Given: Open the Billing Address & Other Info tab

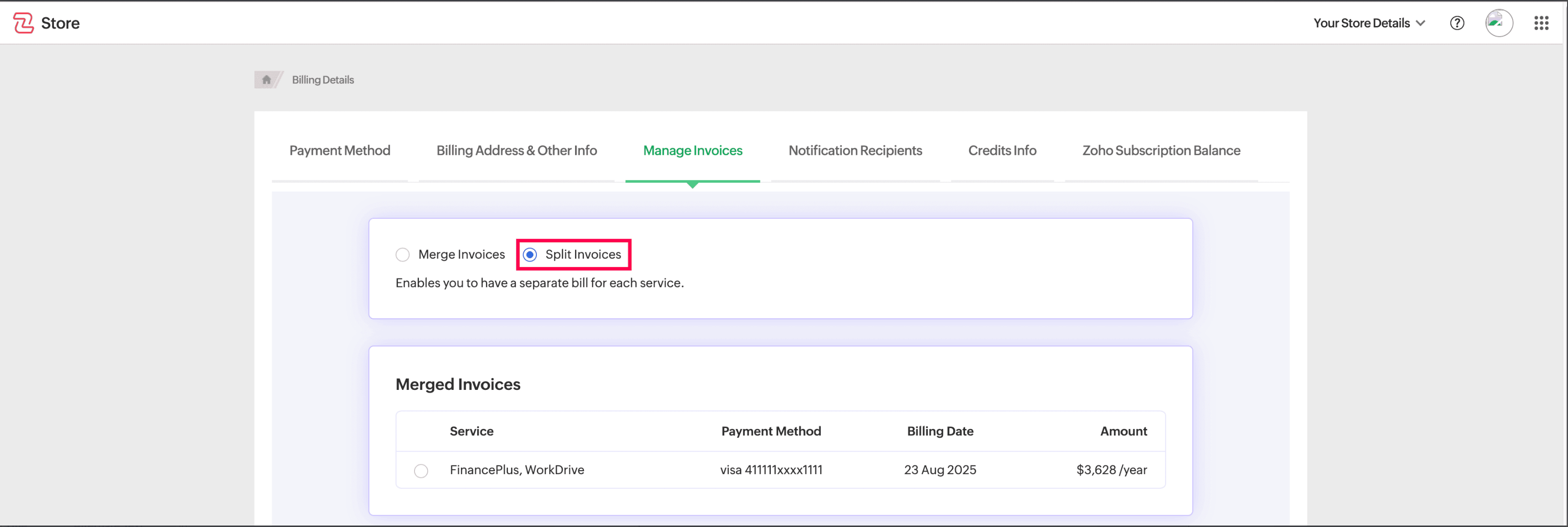Looking at the screenshot, I should click(x=516, y=150).
